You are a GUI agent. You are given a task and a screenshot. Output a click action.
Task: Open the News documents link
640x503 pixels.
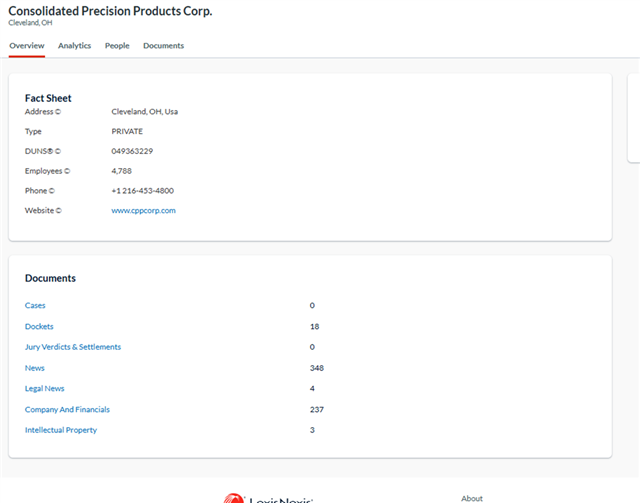35,368
